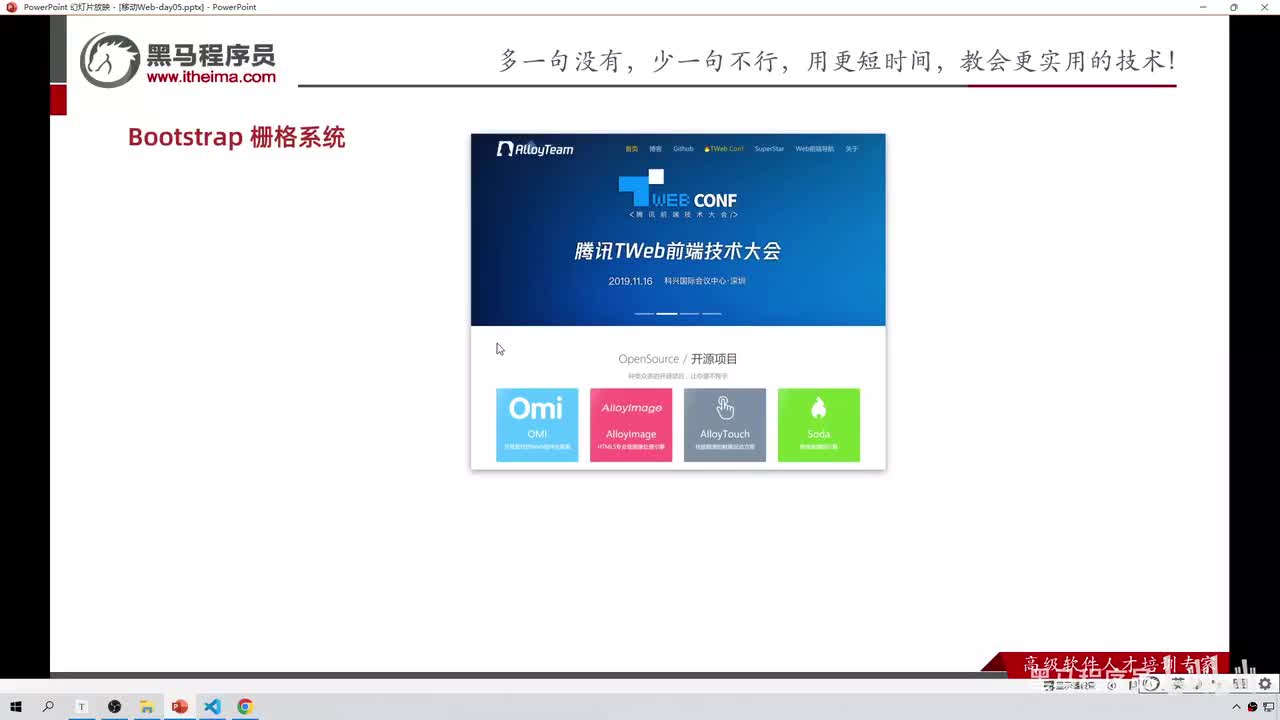Screen dimensions: 1280x720
Task: Click 腾讯TWeb前端技术大会 heading
Action: 677,251
